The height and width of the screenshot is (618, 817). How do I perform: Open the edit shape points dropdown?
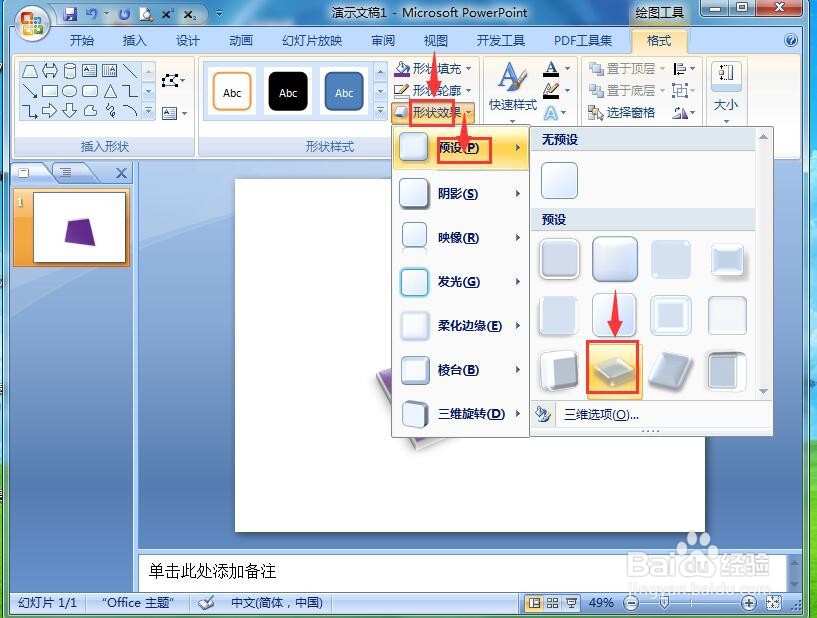[x=173, y=81]
